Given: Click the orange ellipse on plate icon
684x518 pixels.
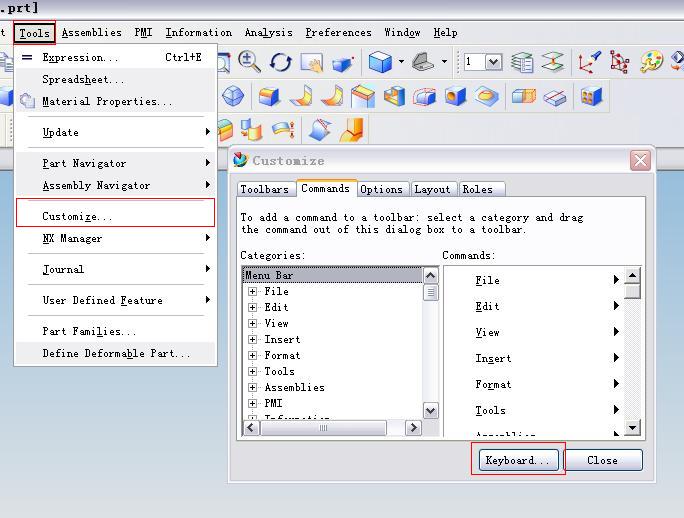Looking at the screenshot, I should (x=487, y=96).
